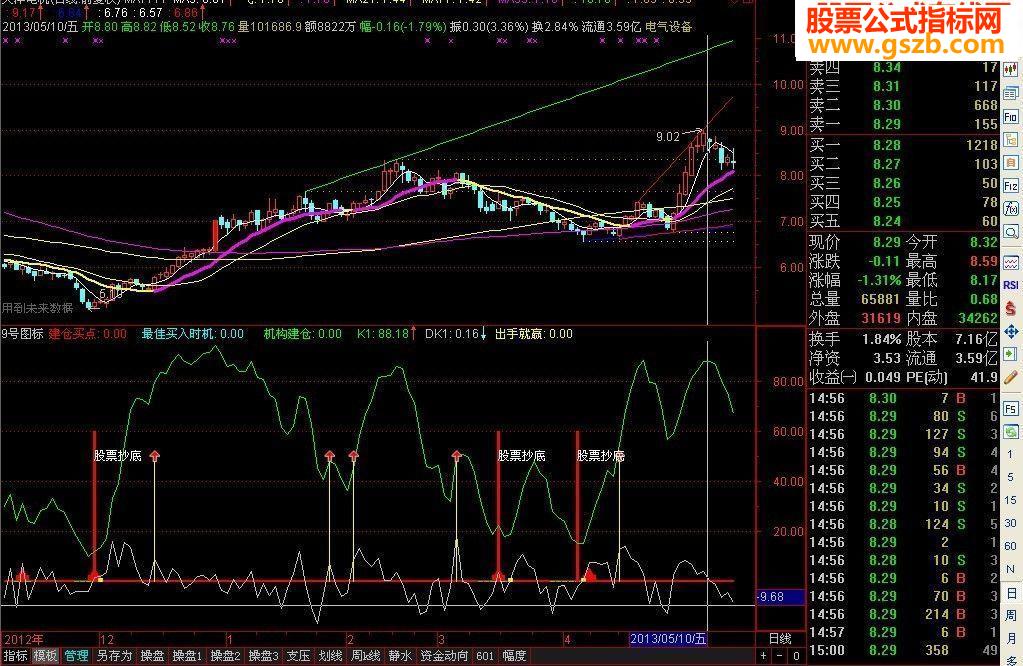Select the 划线 template tab
The image size is (1023, 666).
(330, 656)
